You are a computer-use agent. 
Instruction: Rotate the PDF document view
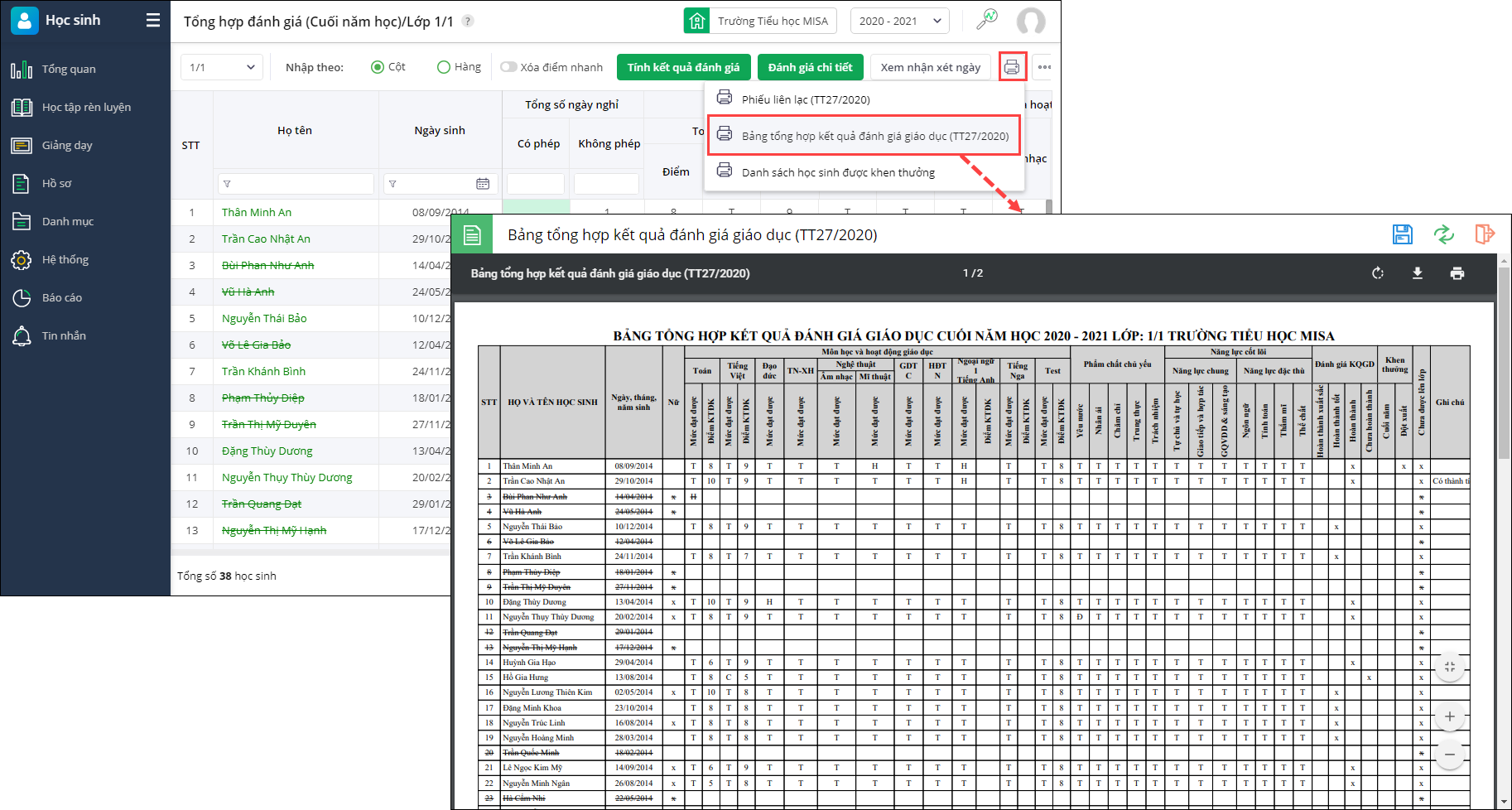pos(1378,273)
